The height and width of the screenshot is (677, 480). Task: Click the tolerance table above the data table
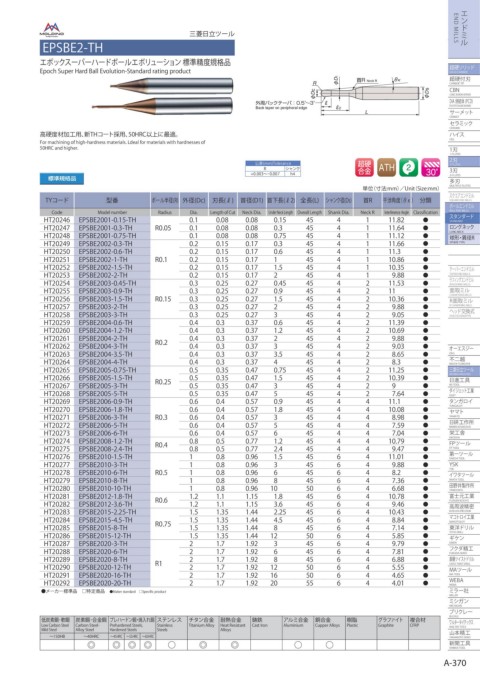point(273,168)
